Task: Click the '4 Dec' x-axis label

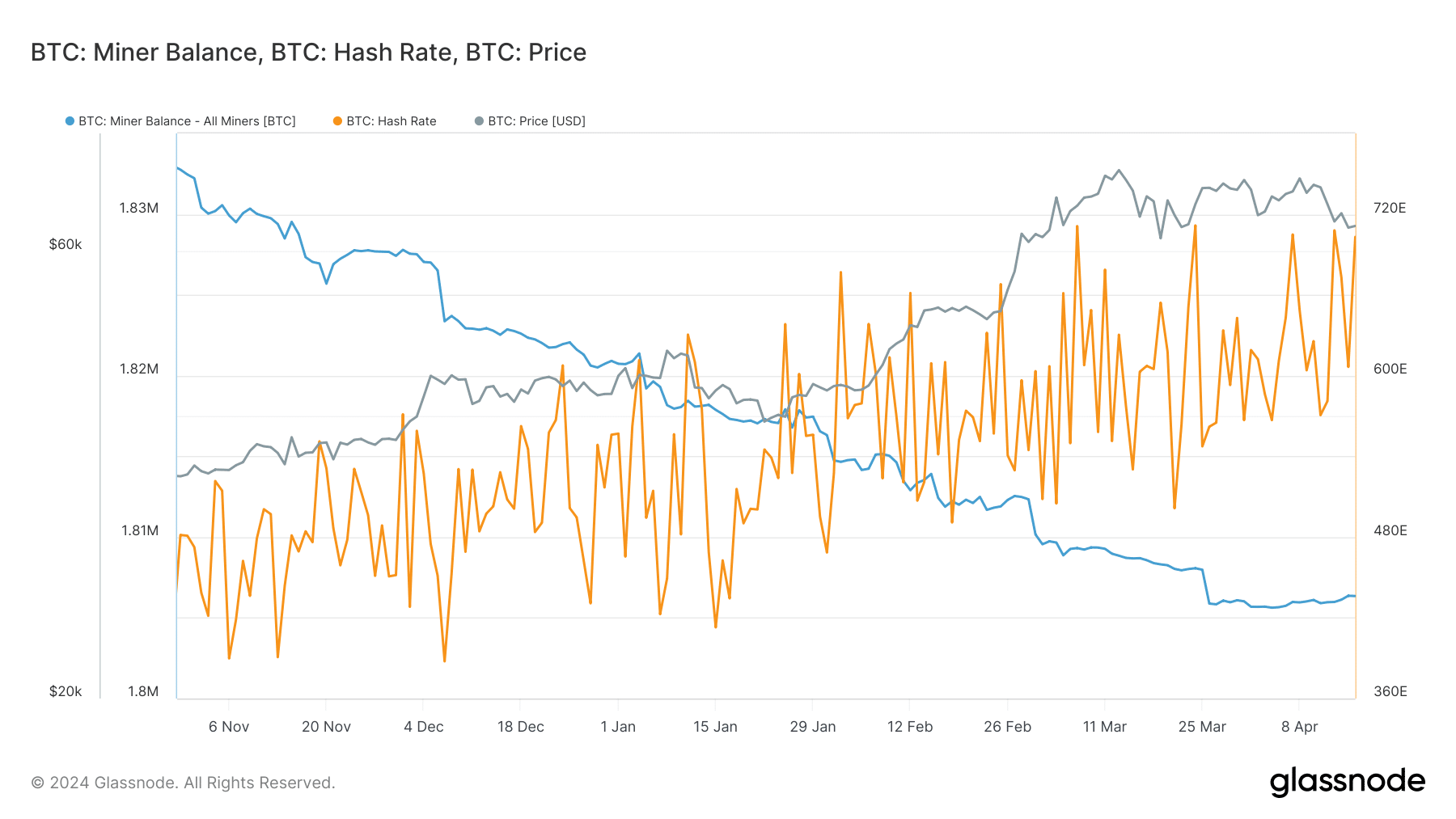Action: coord(424,727)
